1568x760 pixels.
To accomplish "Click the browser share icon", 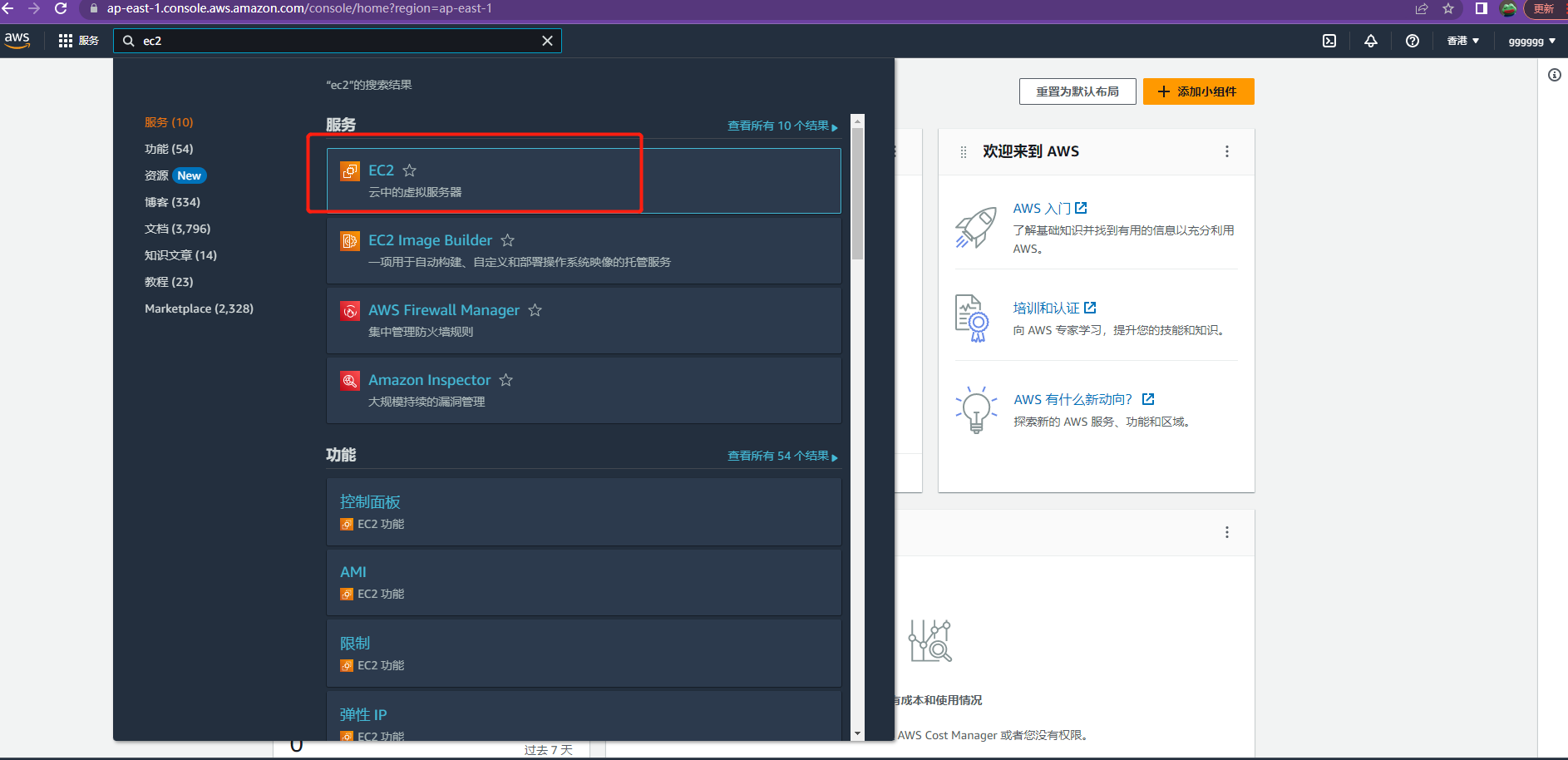I will (x=1422, y=8).
